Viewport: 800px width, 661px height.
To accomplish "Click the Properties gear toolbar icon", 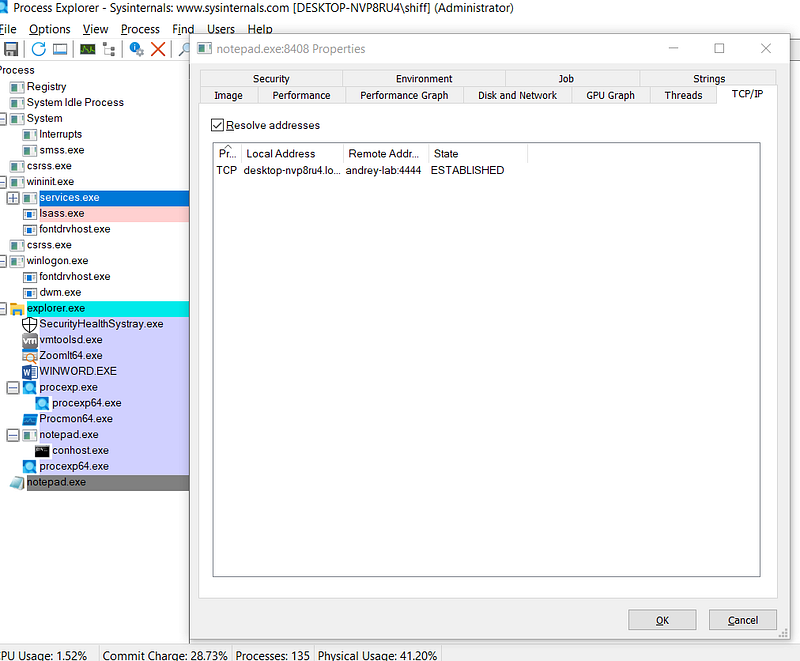I will click(136, 49).
